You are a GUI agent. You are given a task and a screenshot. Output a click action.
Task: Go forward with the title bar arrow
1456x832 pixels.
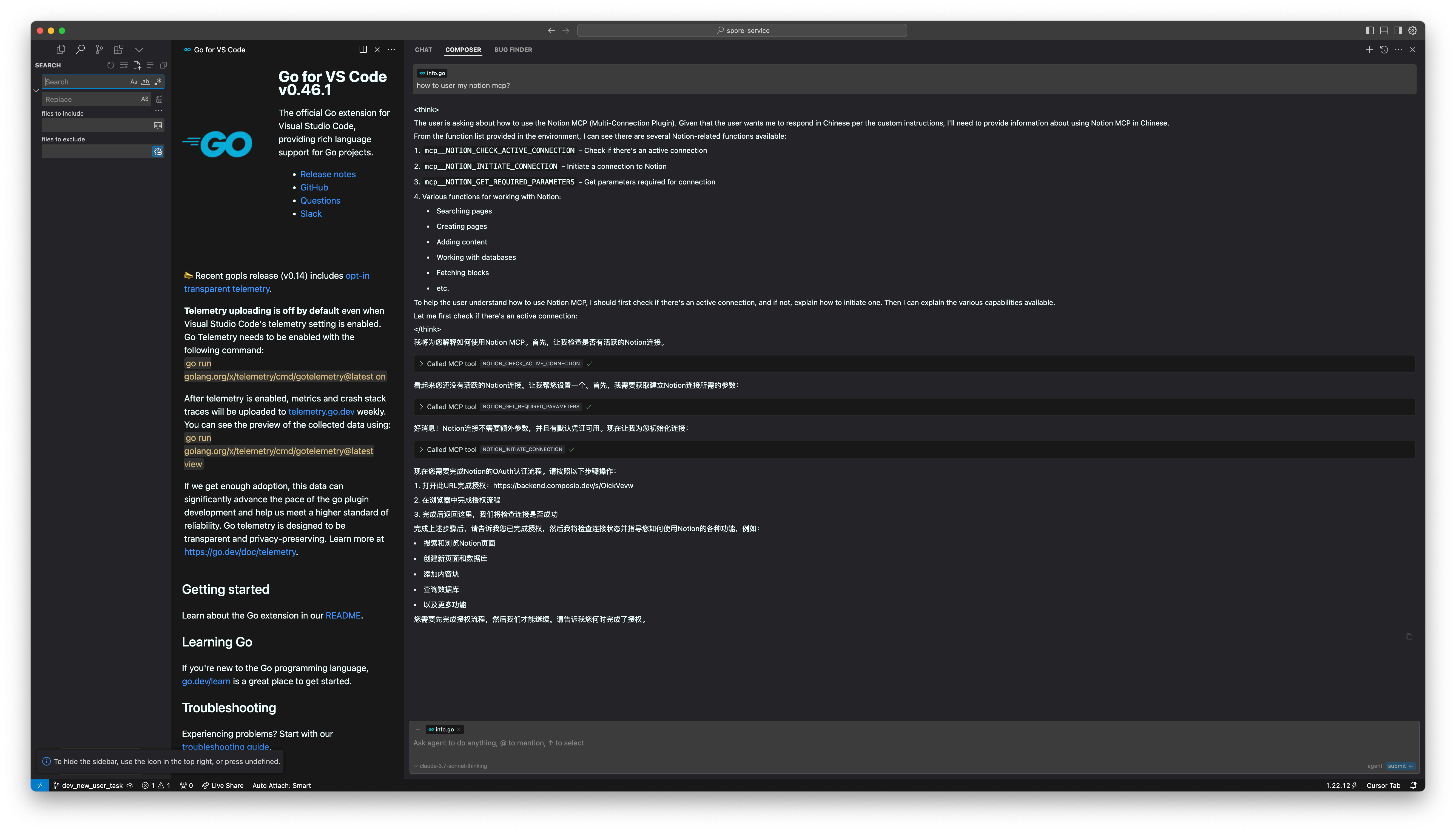click(x=566, y=31)
